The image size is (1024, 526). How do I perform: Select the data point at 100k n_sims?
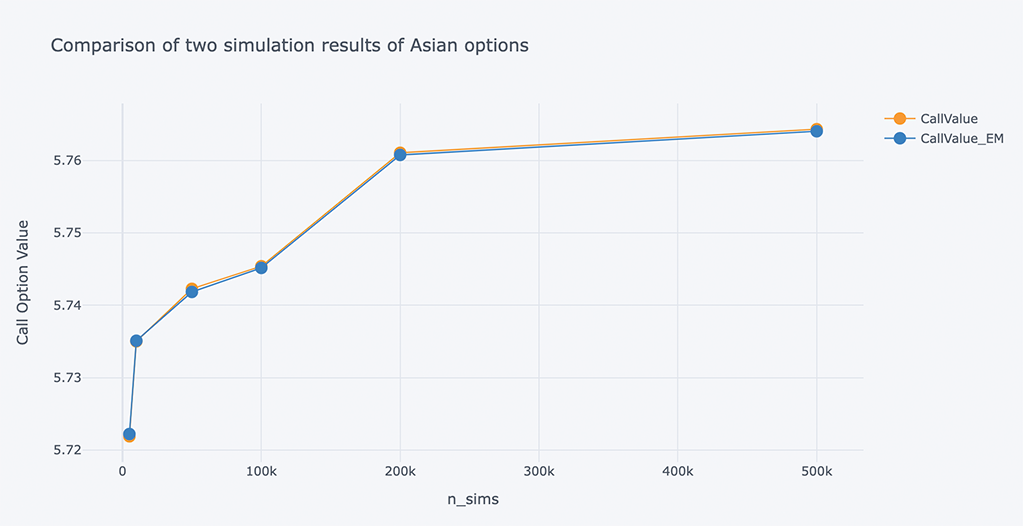tap(261, 267)
